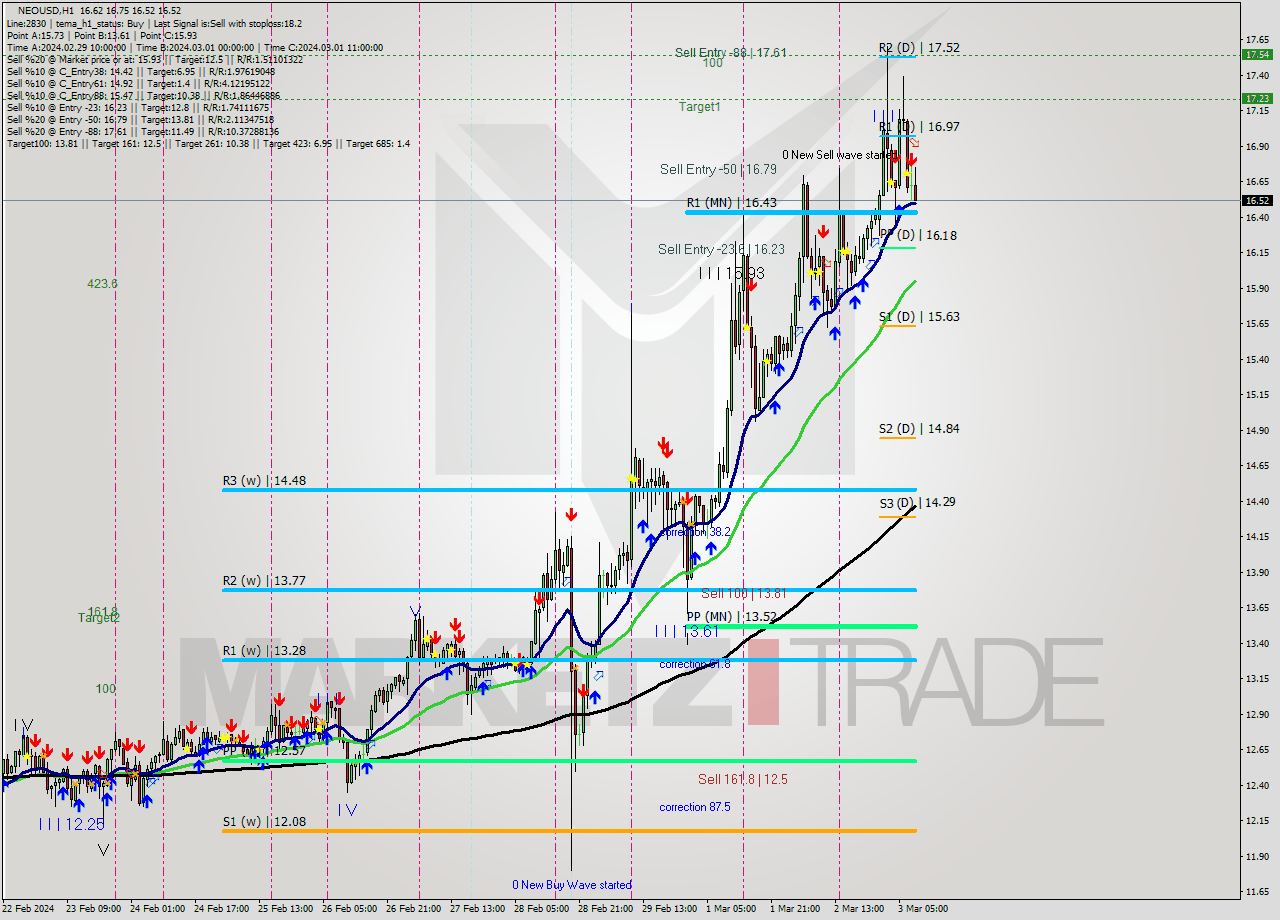
Task: Select the 'I I I 12.25' wave label
Action: coord(71,824)
